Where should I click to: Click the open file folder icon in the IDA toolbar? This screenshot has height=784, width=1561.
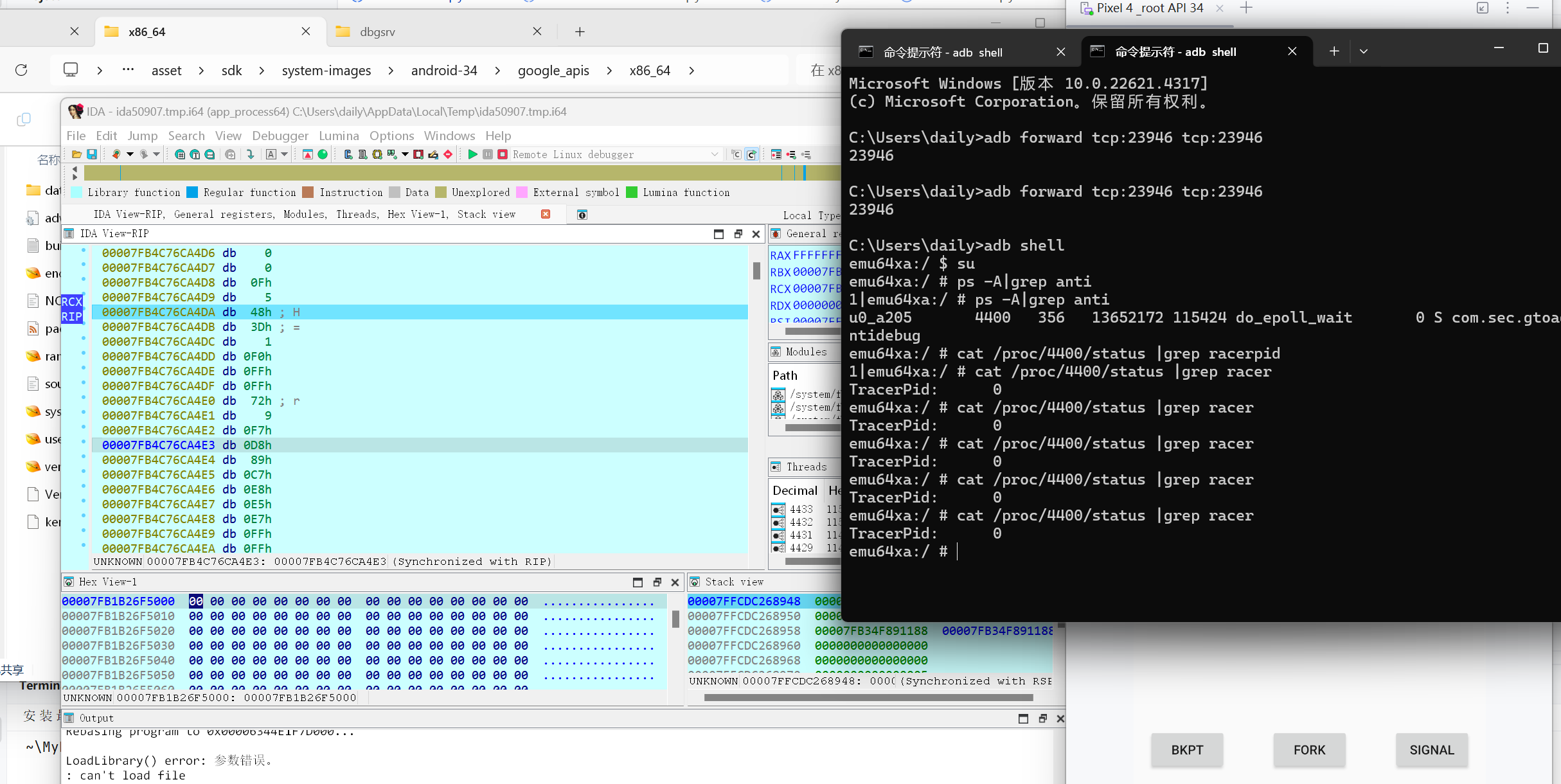click(76, 154)
